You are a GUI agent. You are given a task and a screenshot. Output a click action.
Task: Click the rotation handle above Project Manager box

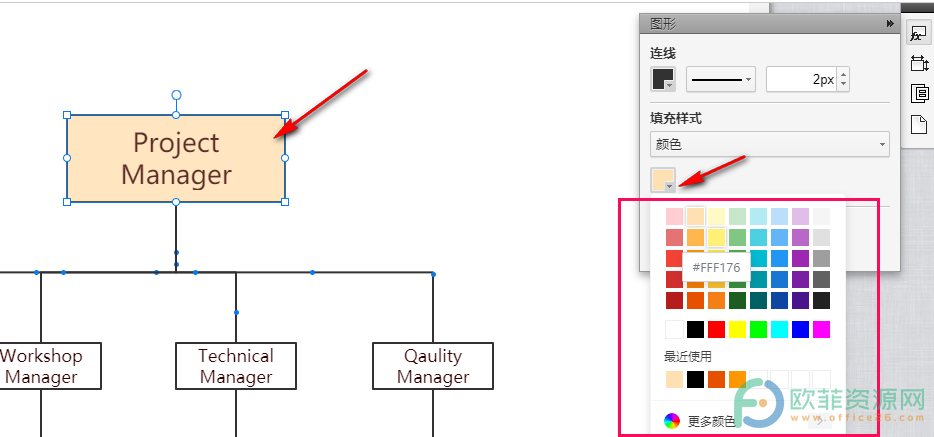click(x=176, y=95)
